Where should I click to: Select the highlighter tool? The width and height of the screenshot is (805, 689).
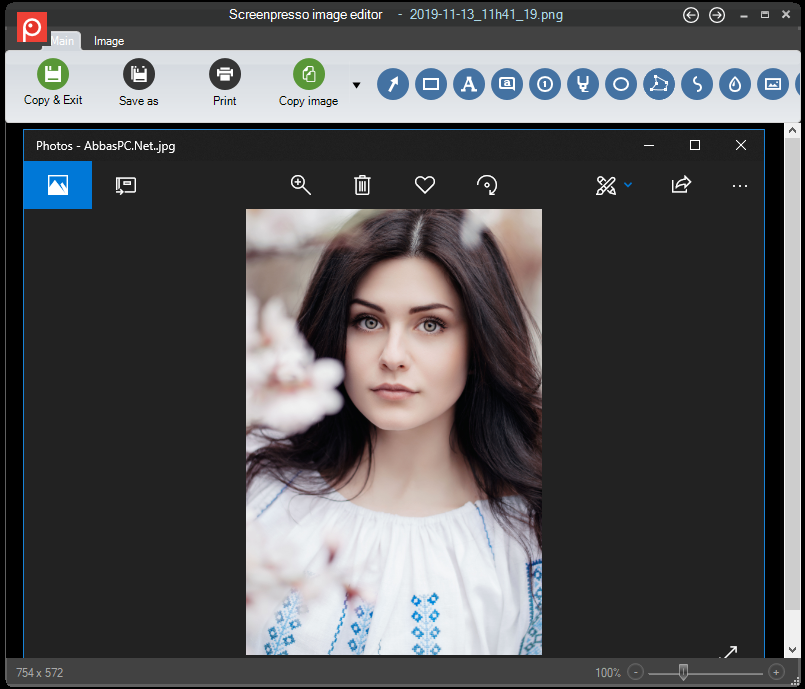(583, 84)
